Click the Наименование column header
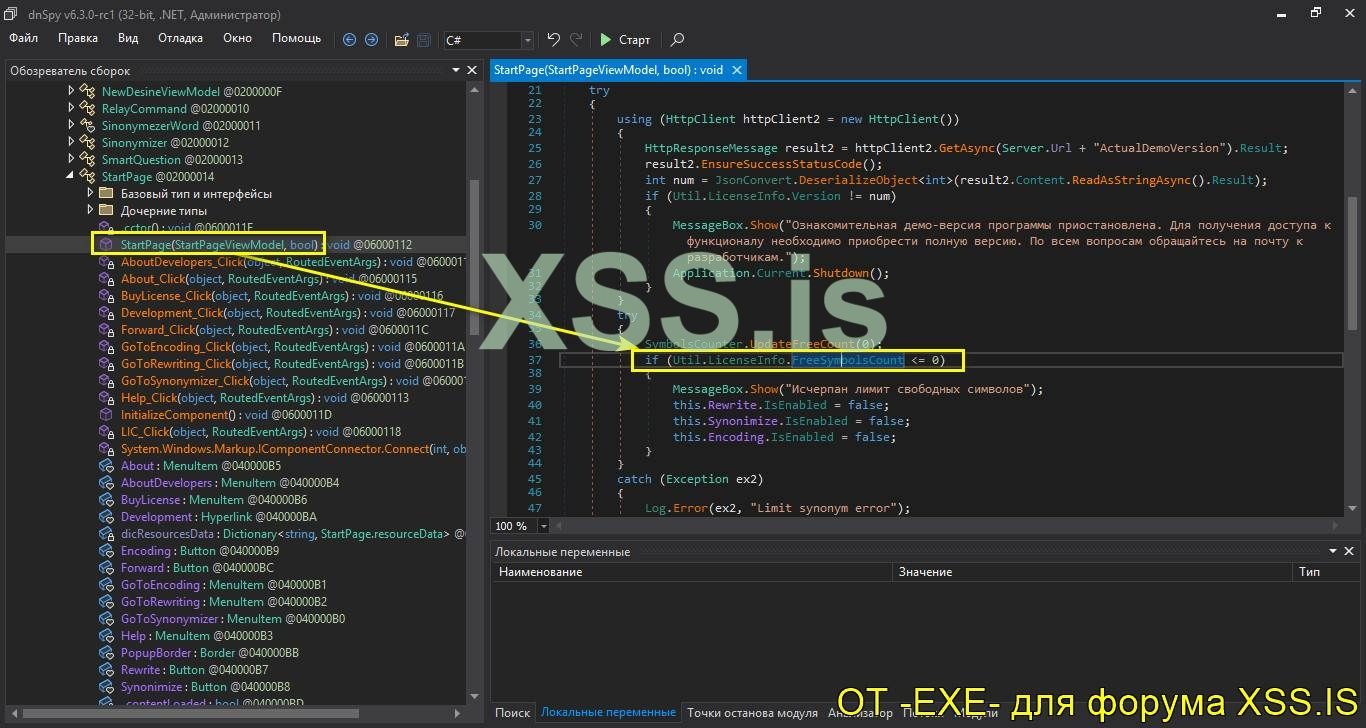Viewport: 1366px width, 728px height. pos(692,572)
